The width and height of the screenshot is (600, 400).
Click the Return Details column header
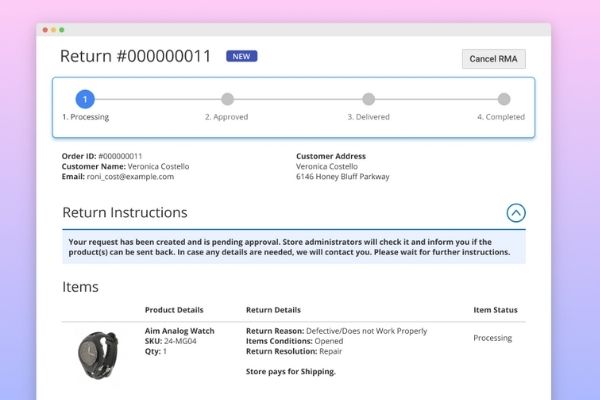tap(273, 310)
